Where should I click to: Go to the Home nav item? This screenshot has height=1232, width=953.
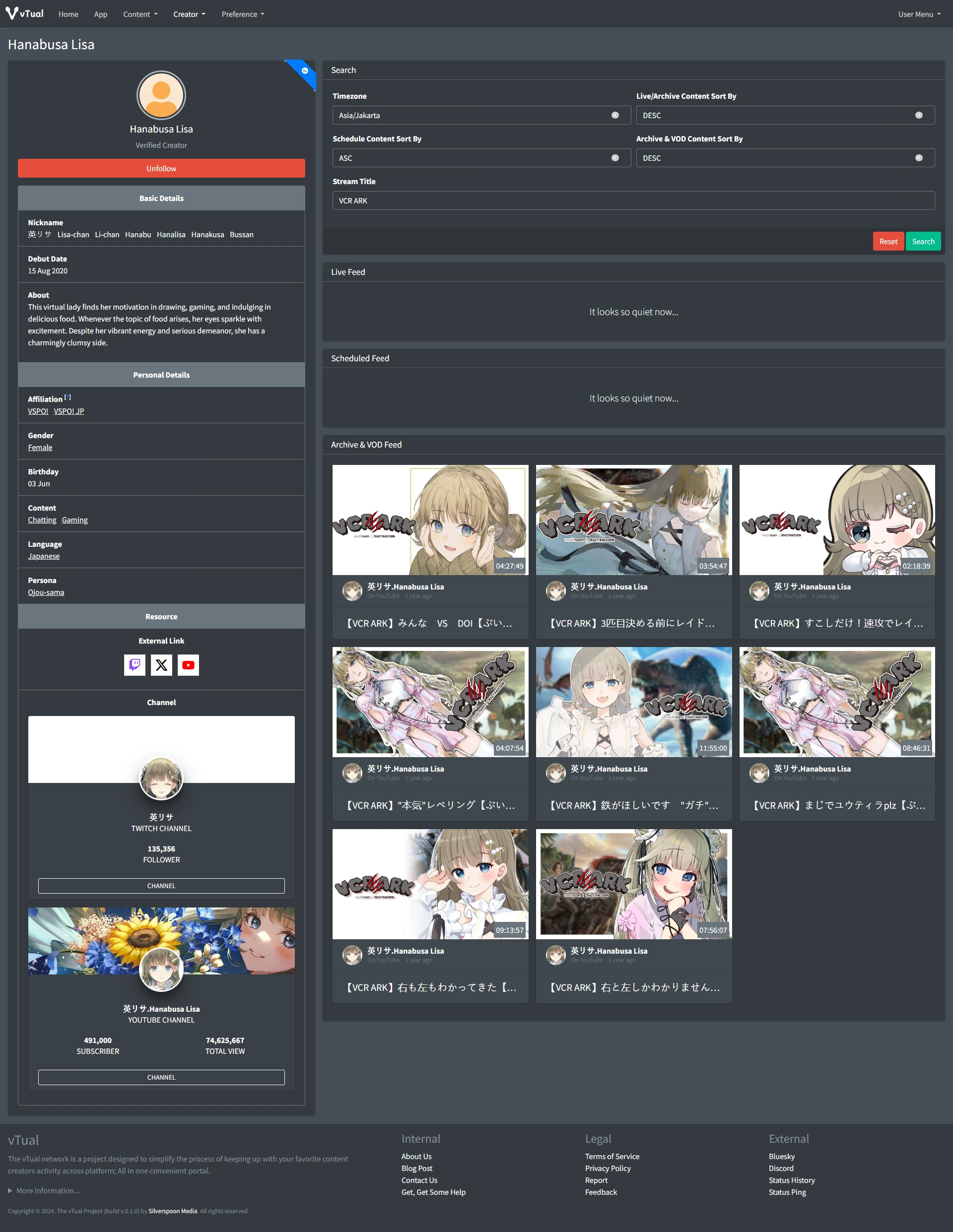tap(68, 14)
